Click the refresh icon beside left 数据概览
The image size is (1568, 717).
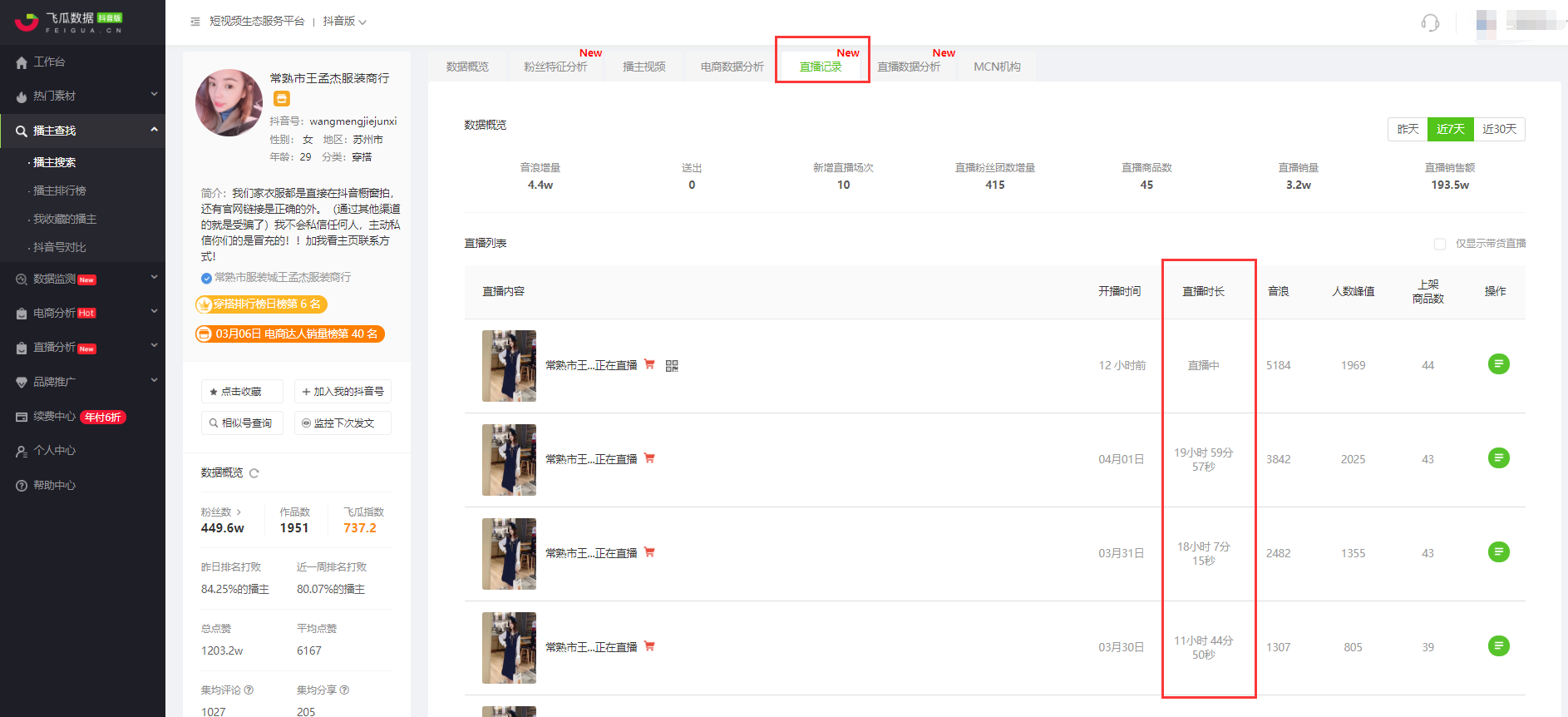[254, 473]
